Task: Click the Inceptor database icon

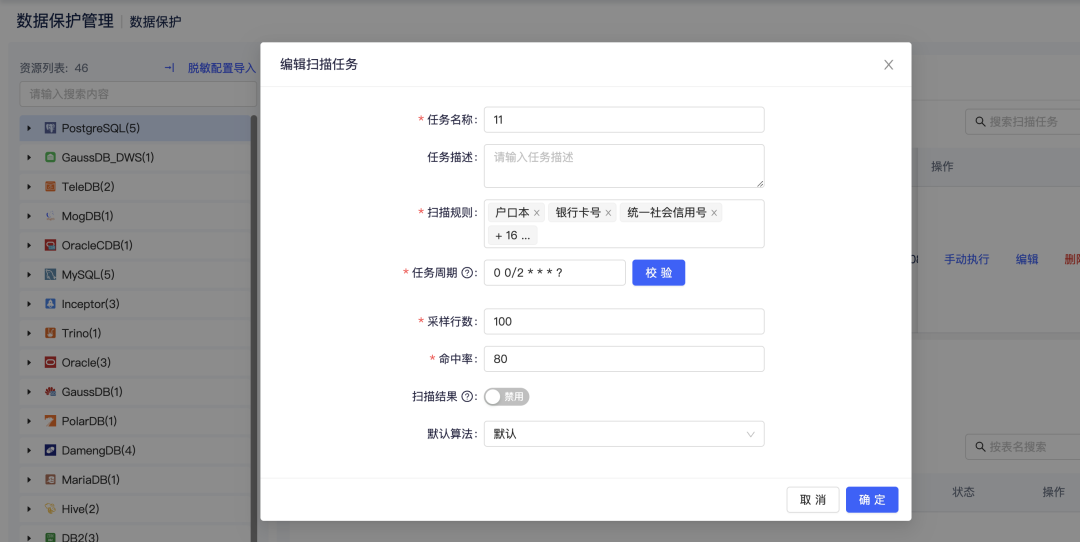Action: click(50, 304)
